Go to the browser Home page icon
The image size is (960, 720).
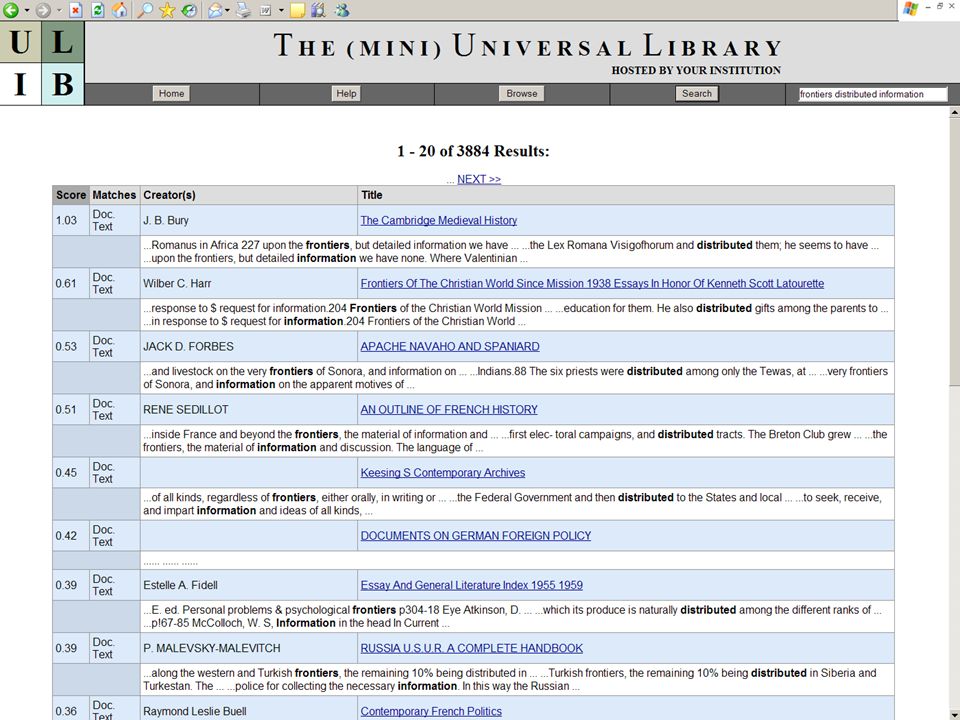tap(120, 9)
